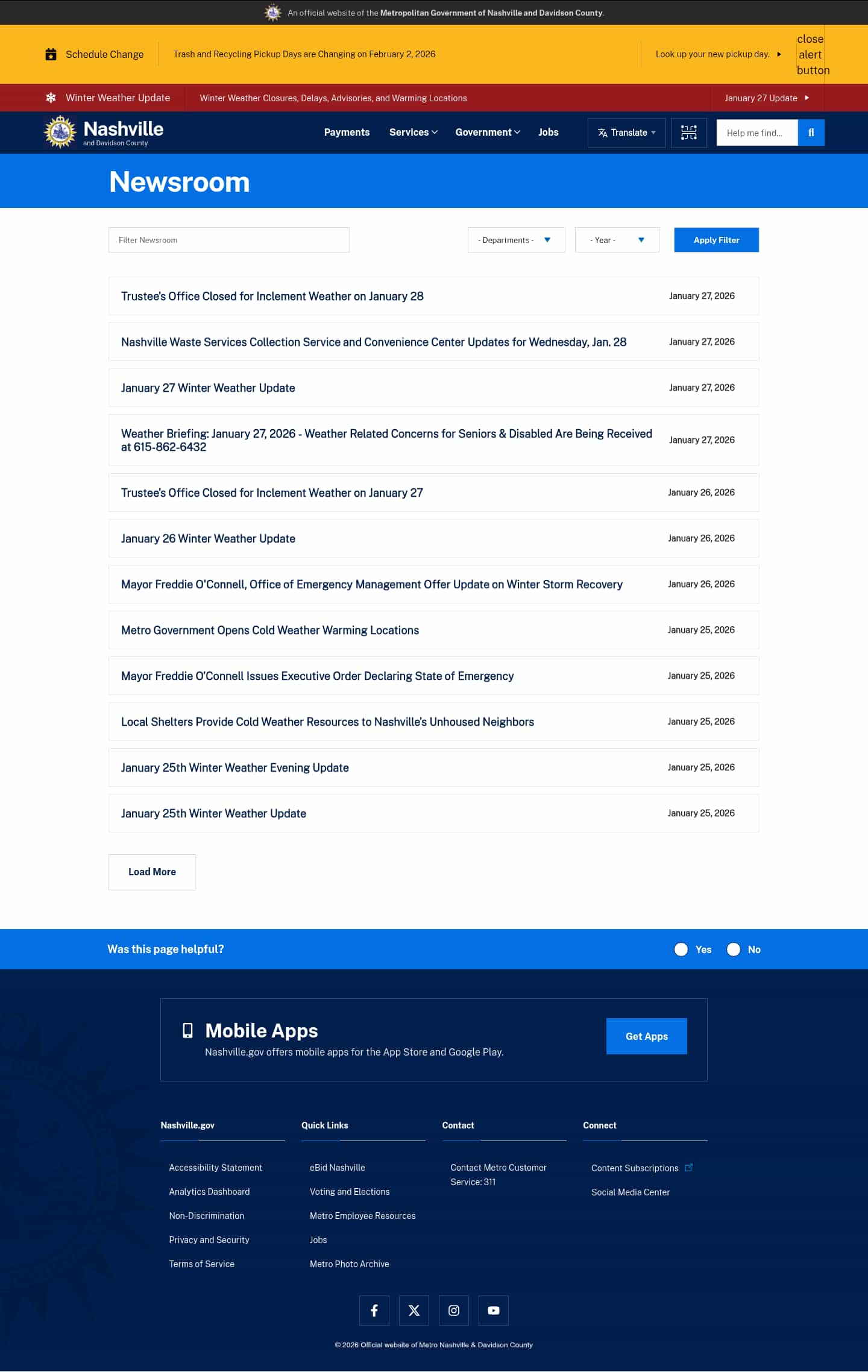Close the alert using close alert button

click(811, 54)
